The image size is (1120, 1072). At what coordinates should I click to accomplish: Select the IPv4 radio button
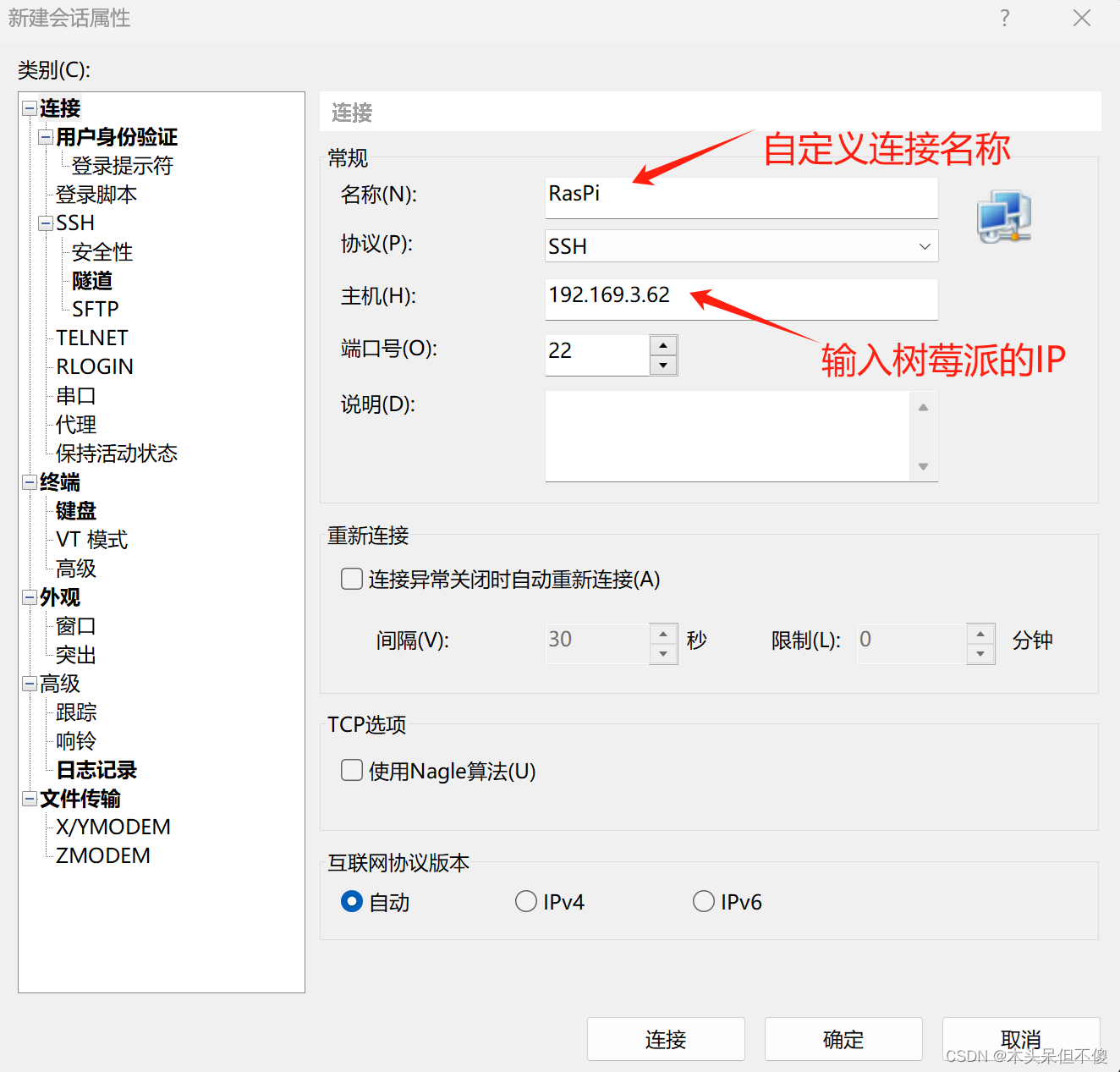coord(526,901)
